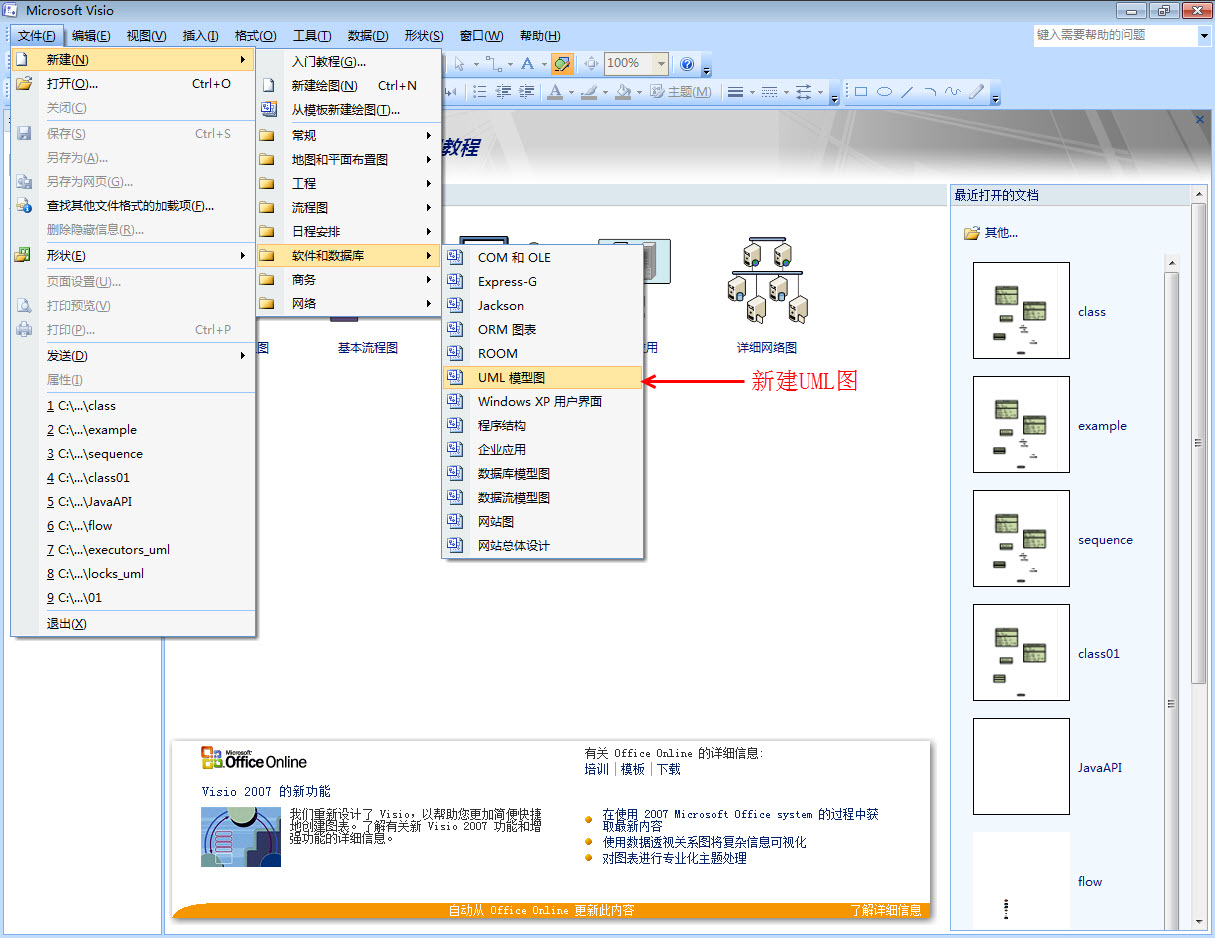Screen dimensions: 1215x938
Task: Open the 帮助(H) menu
Action: tap(539, 35)
